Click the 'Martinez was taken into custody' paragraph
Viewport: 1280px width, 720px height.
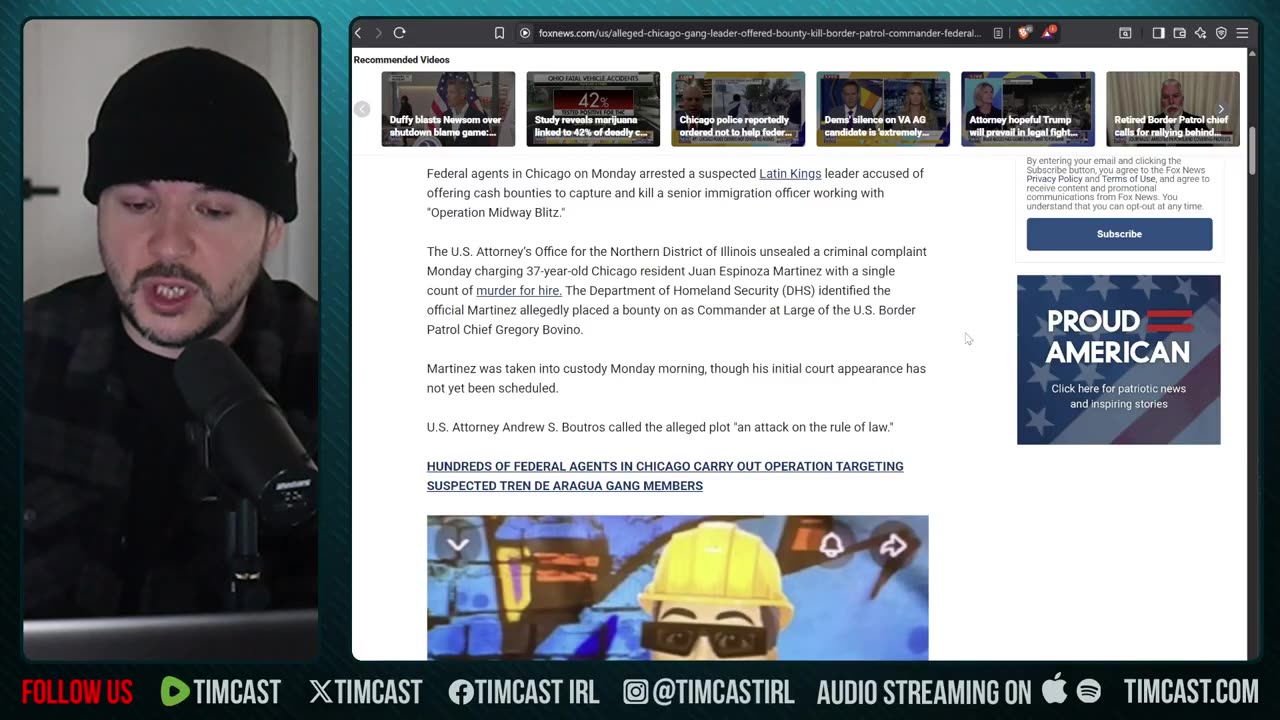tap(676, 378)
